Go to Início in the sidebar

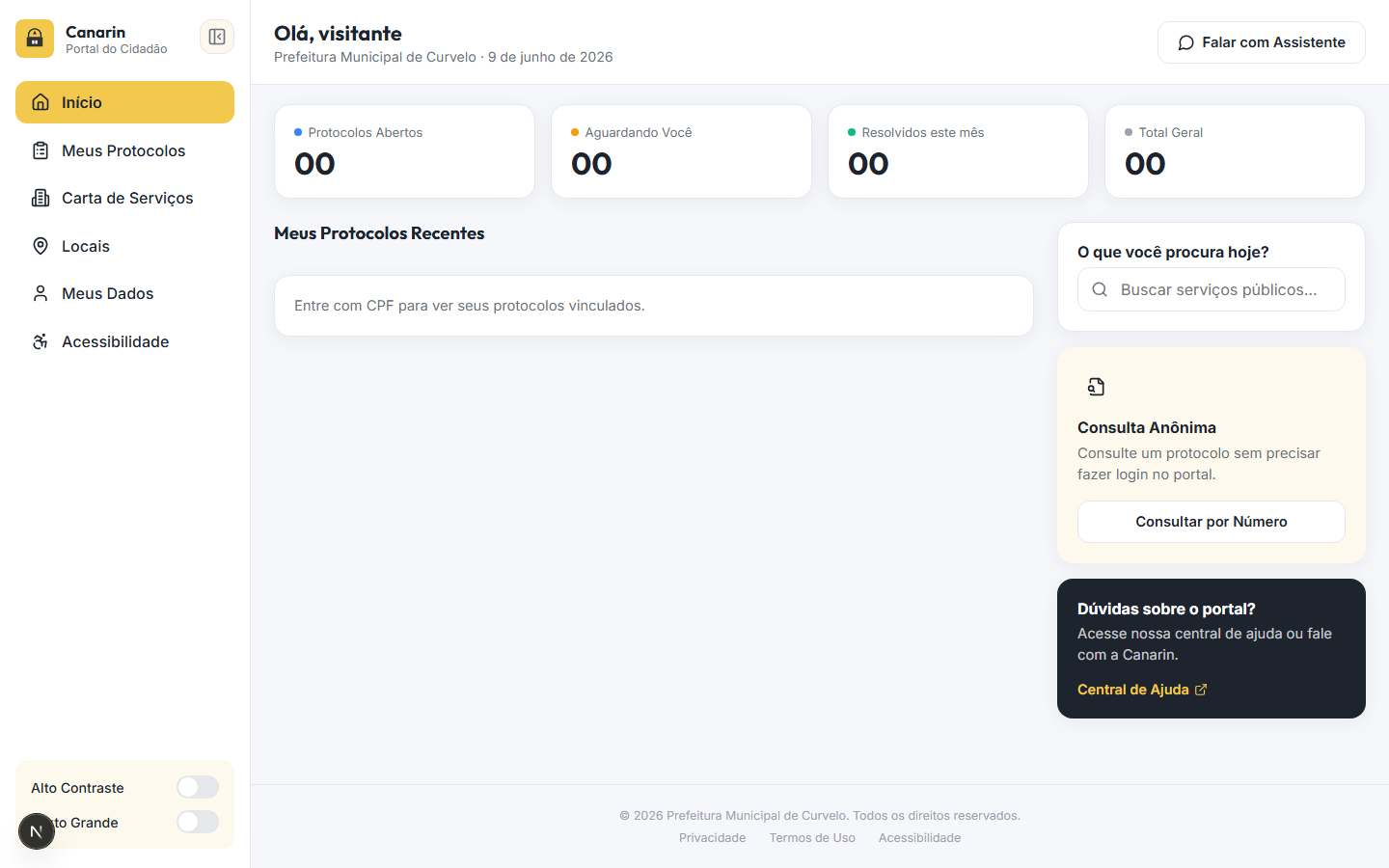[x=124, y=102]
